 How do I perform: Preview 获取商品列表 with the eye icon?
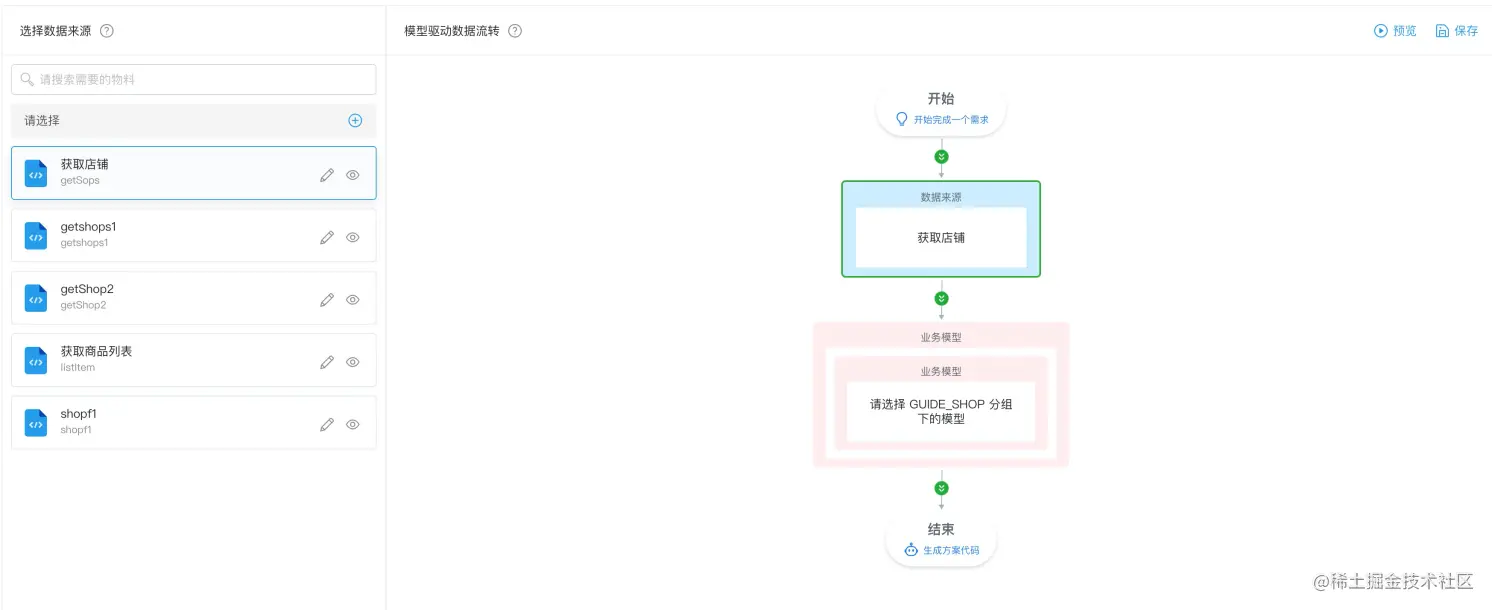pyautogui.click(x=353, y=362)
